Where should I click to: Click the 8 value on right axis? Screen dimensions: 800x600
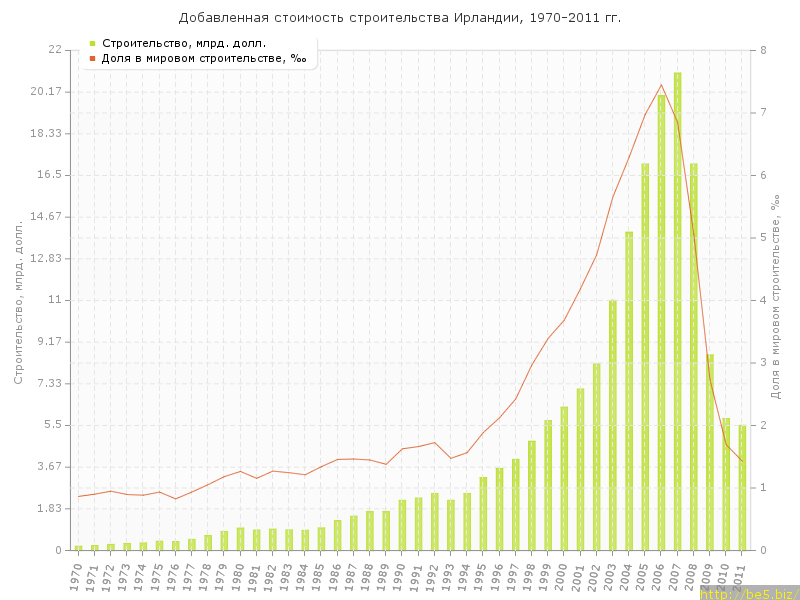pos(763,50)
